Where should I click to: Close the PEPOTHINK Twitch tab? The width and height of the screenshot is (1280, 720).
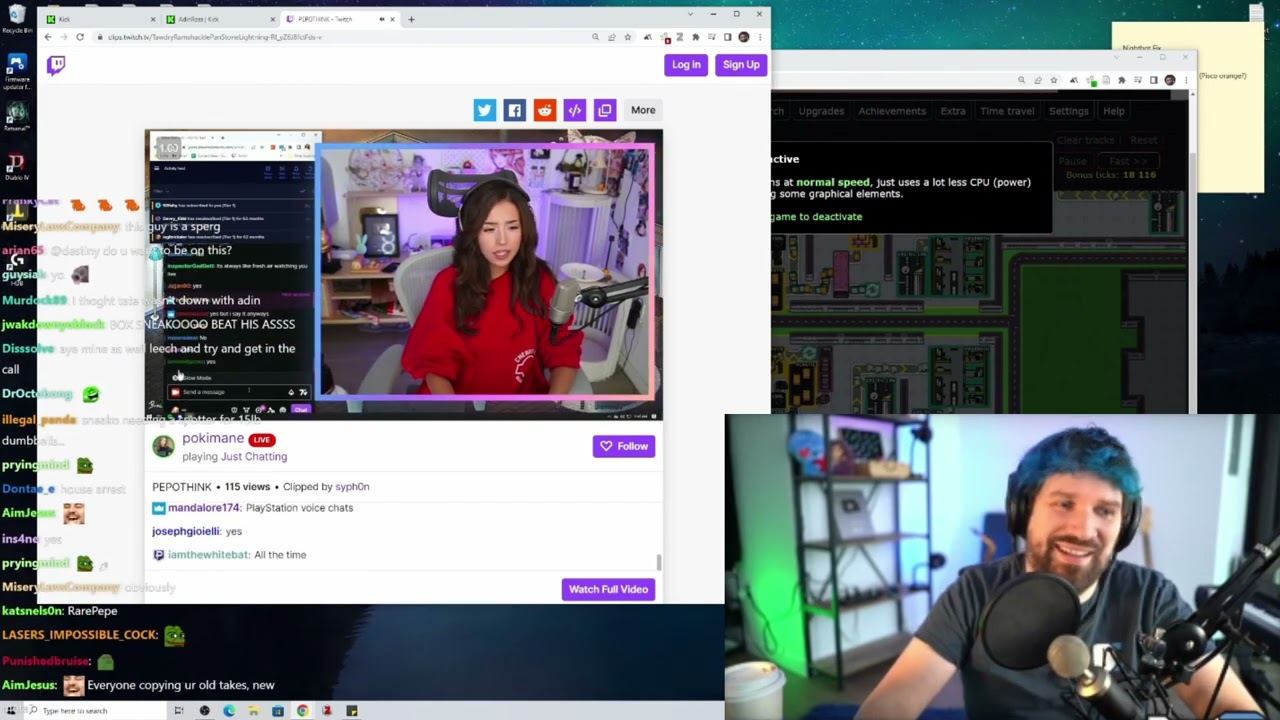pyautogui.click(x=392, y=19)
